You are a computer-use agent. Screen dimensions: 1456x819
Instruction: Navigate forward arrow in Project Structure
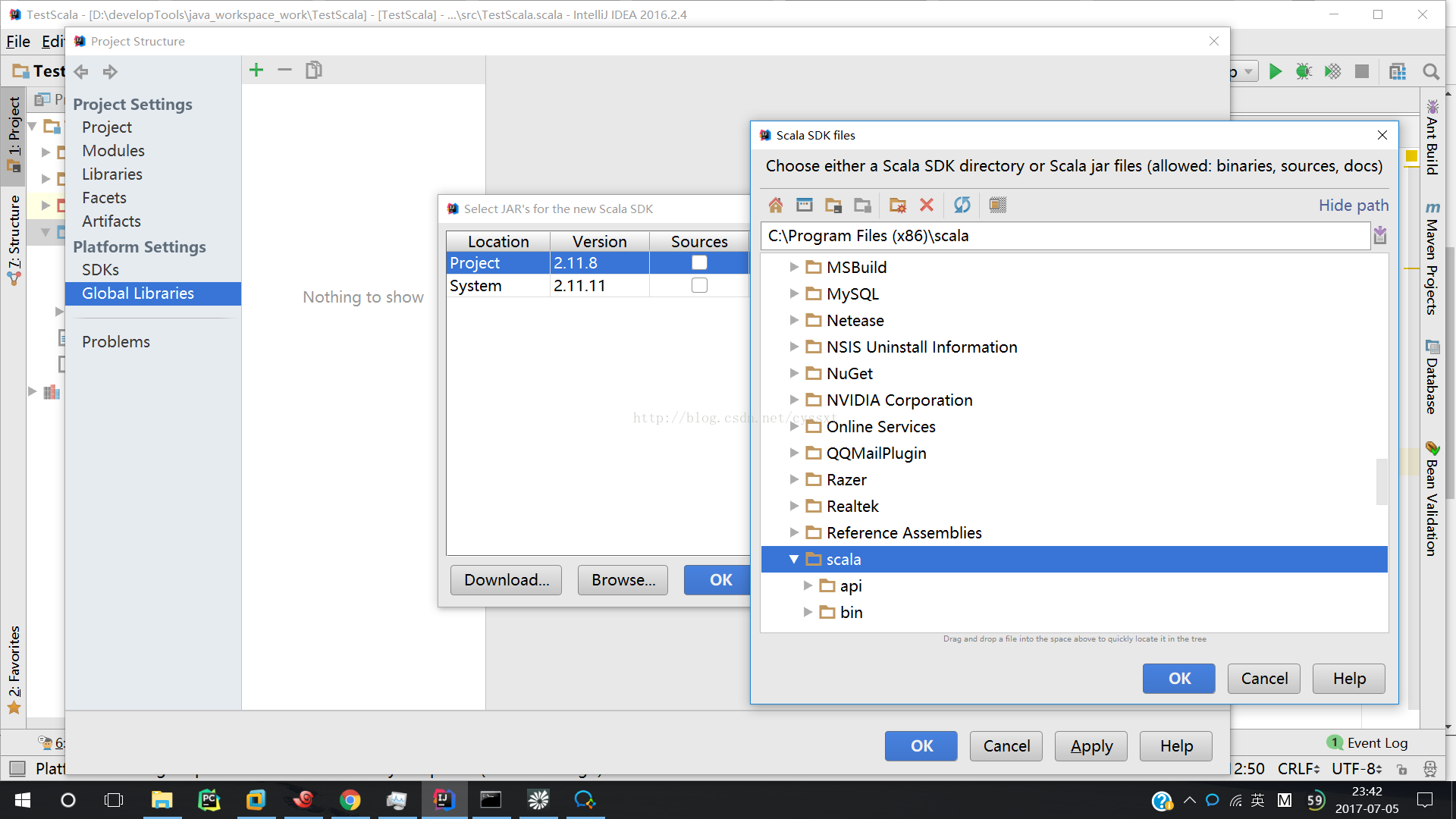pos(110,72)
